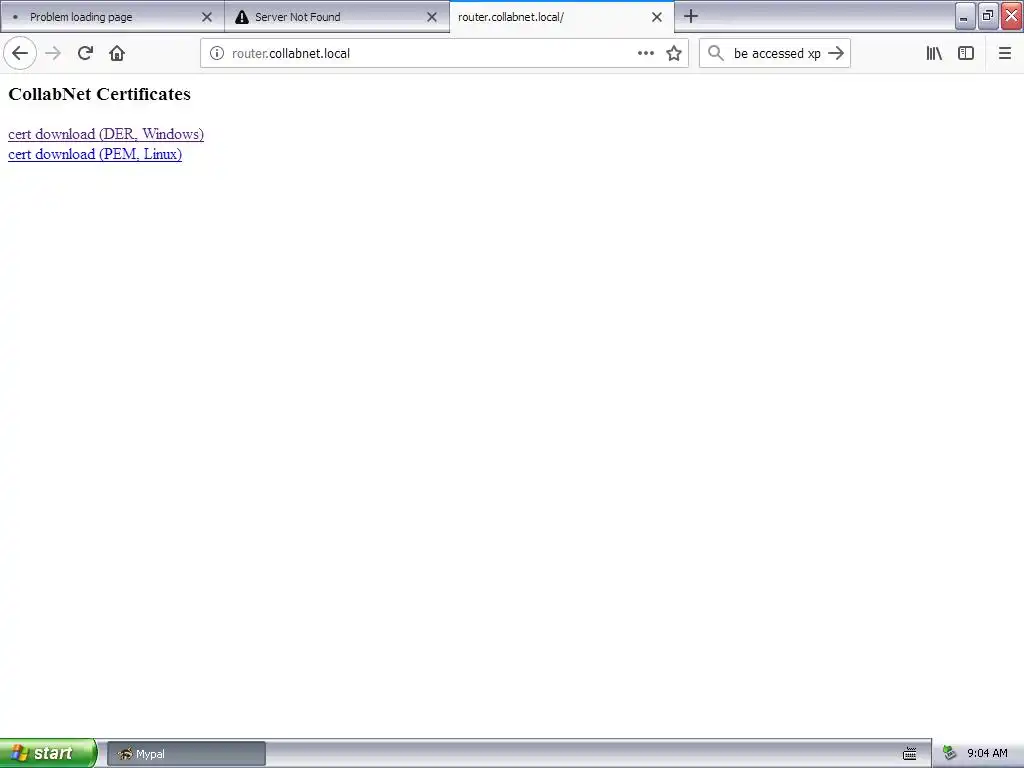This screenshot has height=768, width=1024.
Task: Open the Windows start menu
Action: 48,753
